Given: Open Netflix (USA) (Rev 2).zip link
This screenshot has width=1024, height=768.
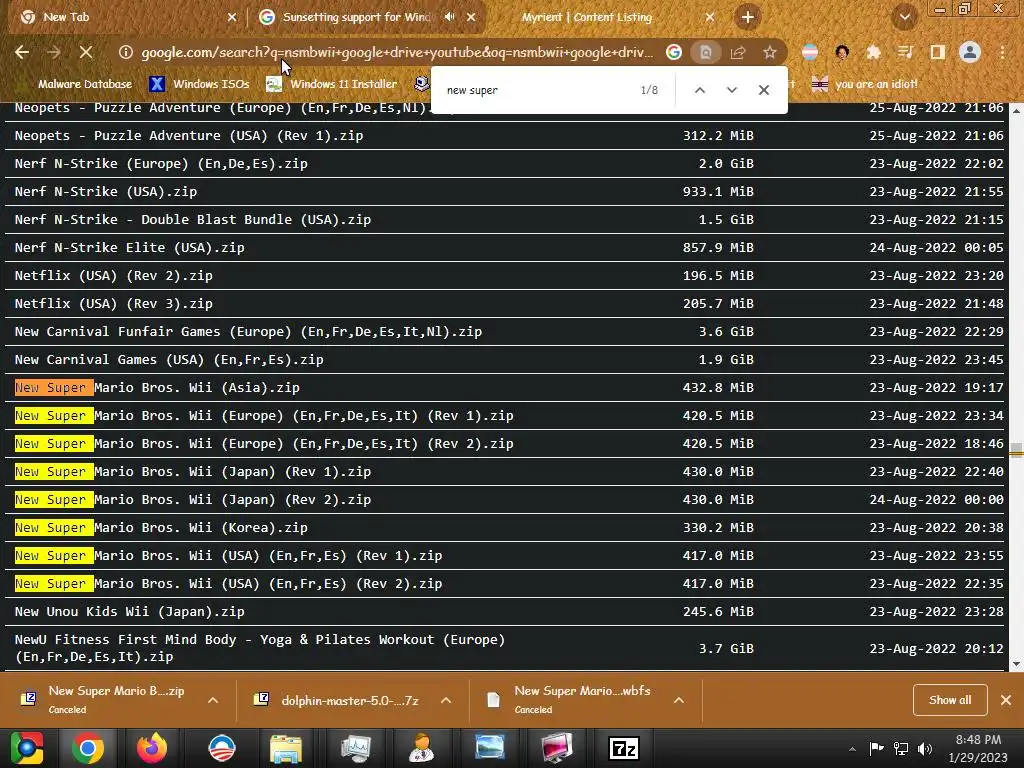Looking at the screenshot, I should pos(114,276).
